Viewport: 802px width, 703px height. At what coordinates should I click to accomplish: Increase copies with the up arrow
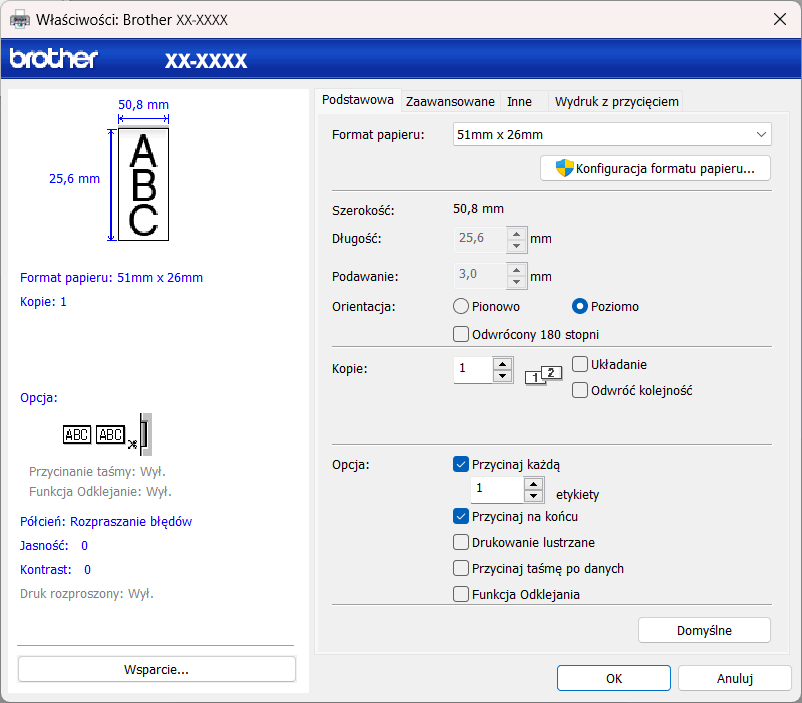pos(503,363)
